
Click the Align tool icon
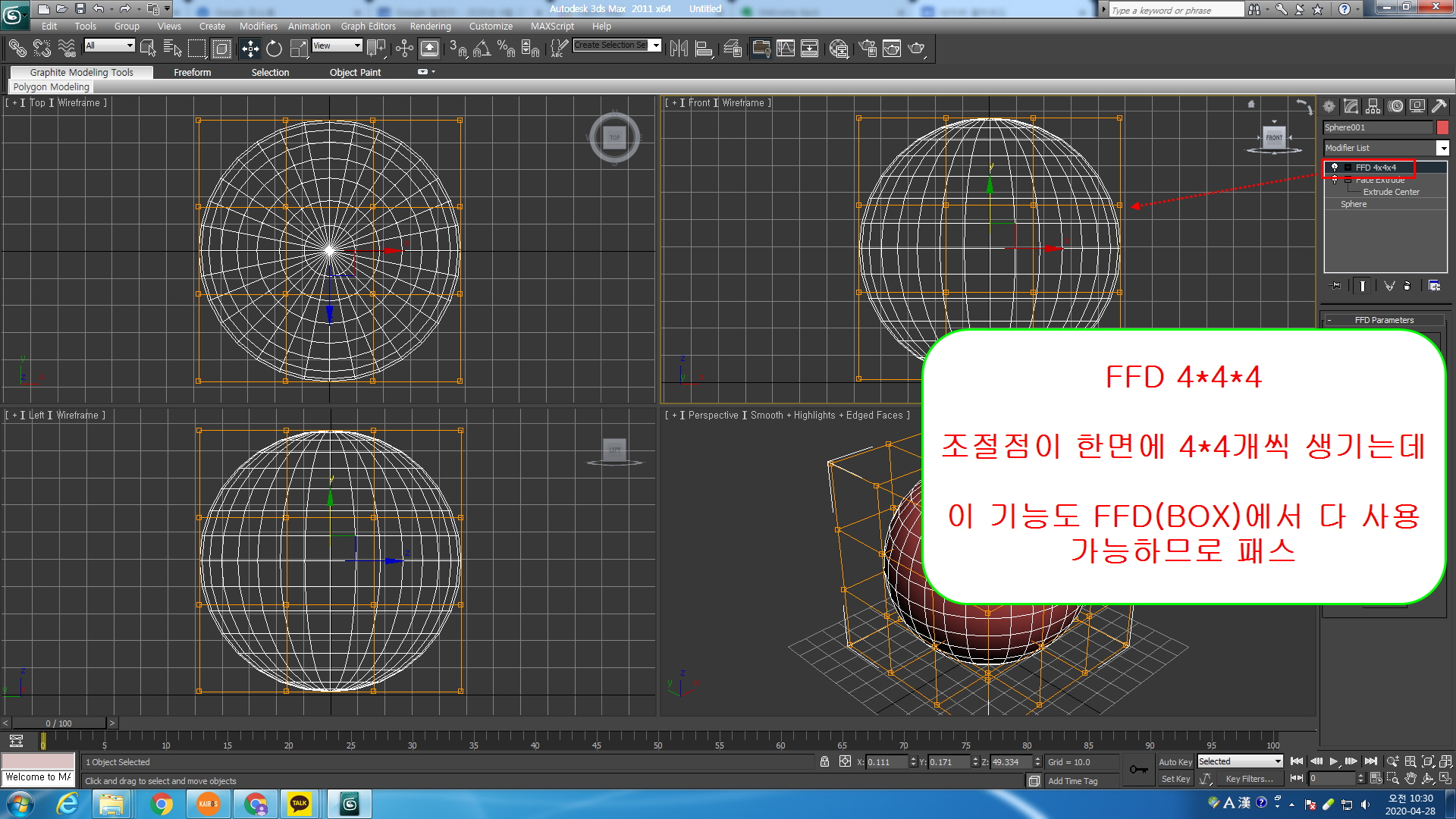point(704,49)
